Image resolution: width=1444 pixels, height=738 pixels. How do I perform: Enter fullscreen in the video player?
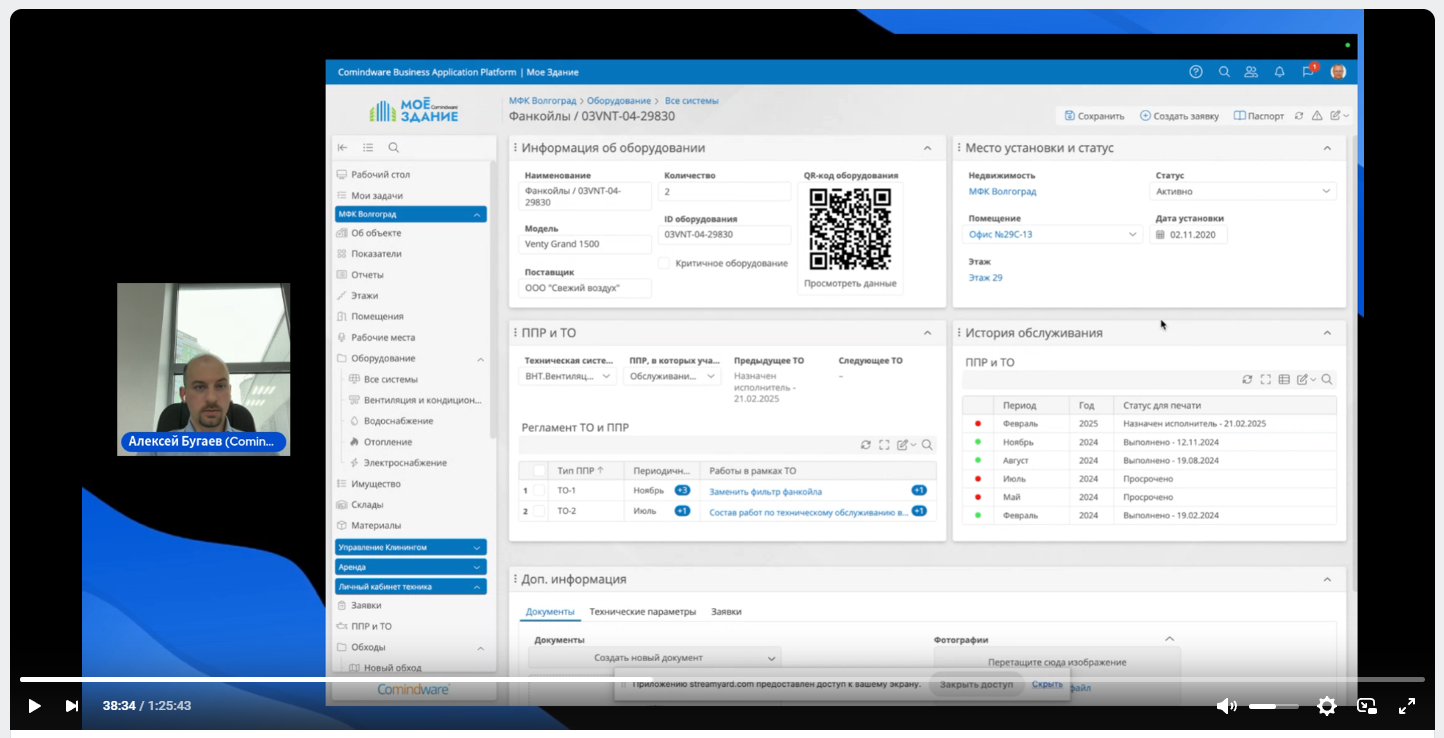[1407, 706]
